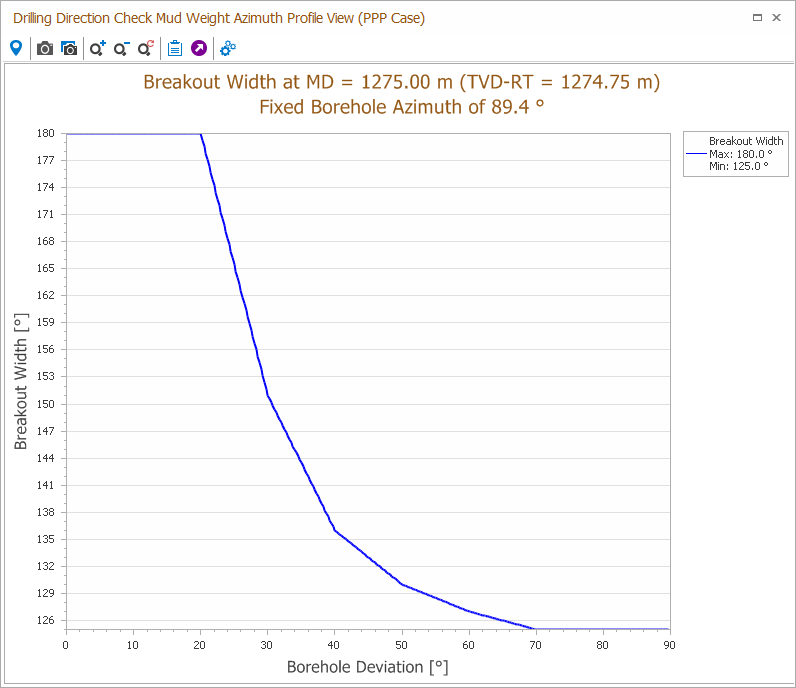The image size is (796, 688).
Task: Maximize the profile view panel
Action: point(758,18)
